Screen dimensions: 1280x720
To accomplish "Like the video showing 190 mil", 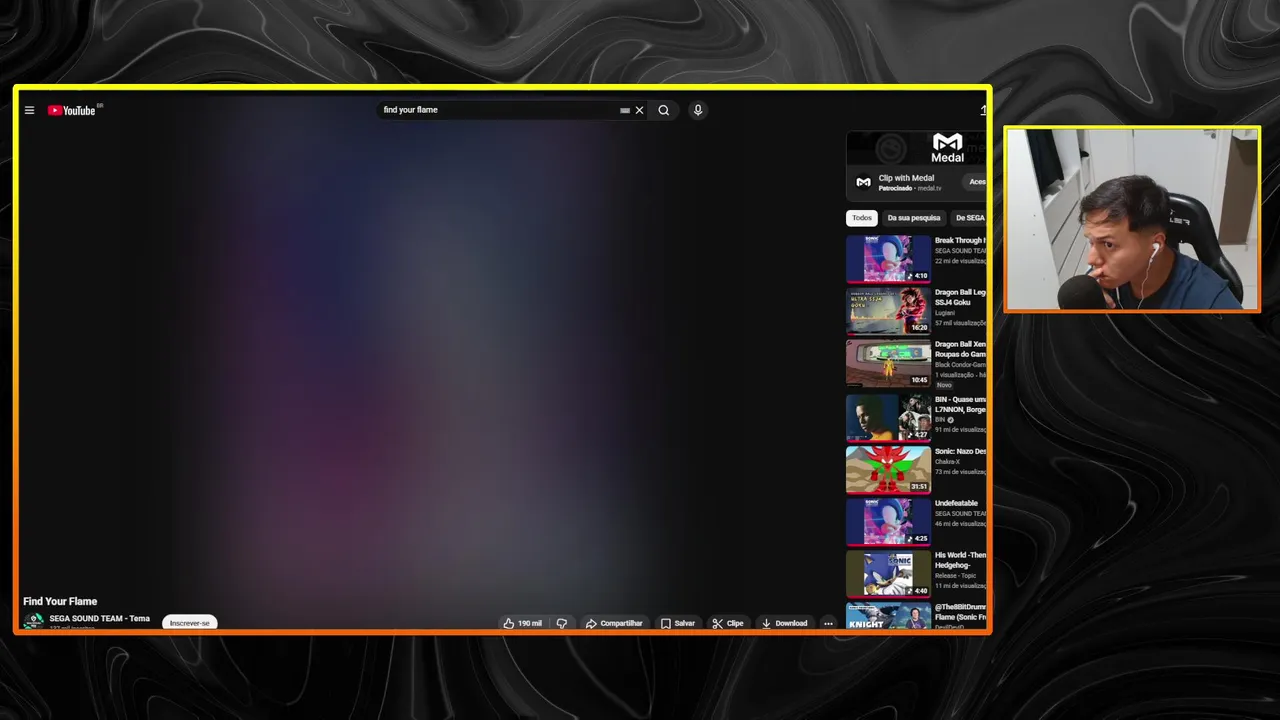I will [x=522, y=623].
